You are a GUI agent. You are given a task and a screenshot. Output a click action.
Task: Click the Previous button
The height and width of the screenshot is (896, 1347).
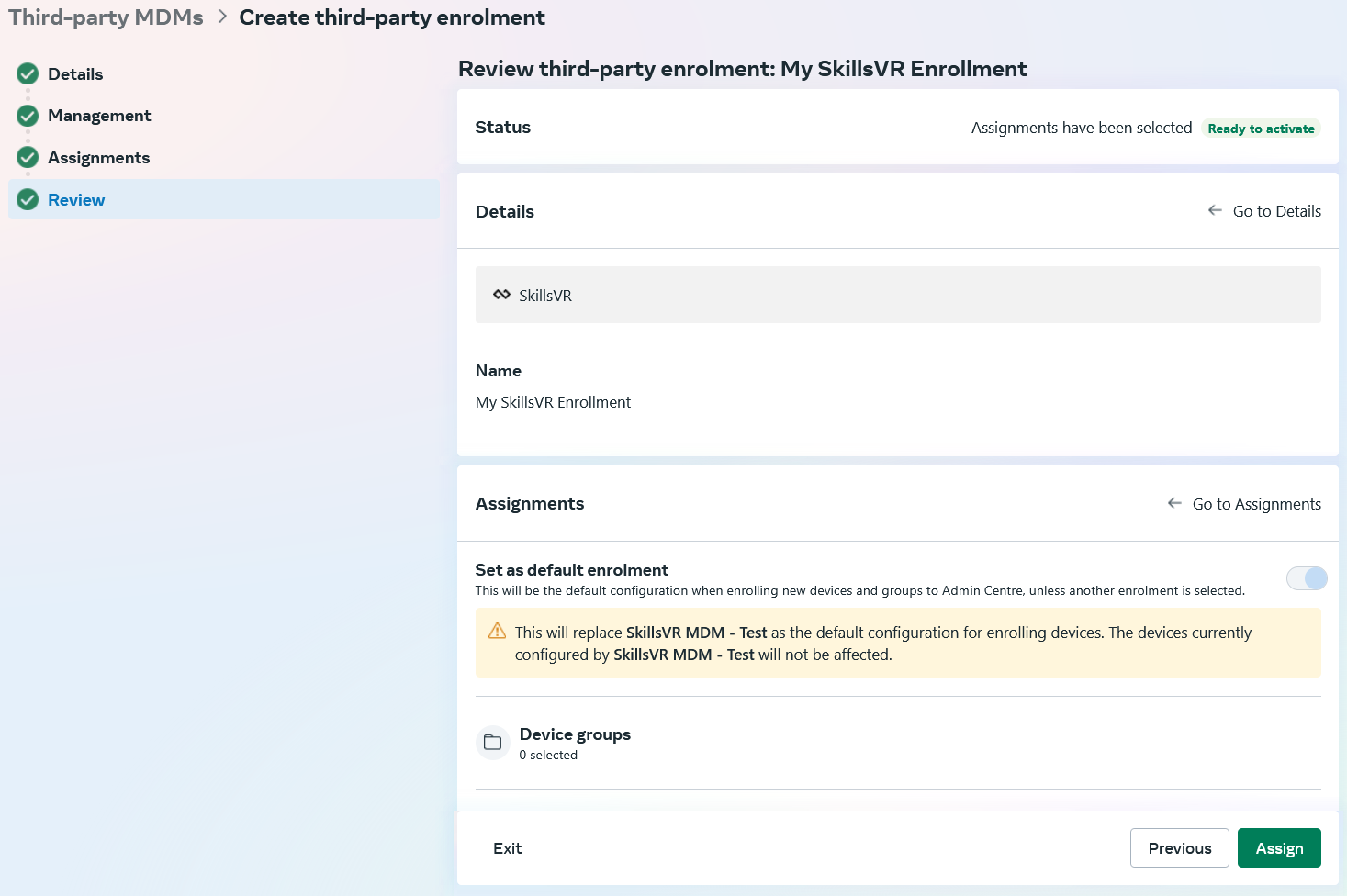1180,848
